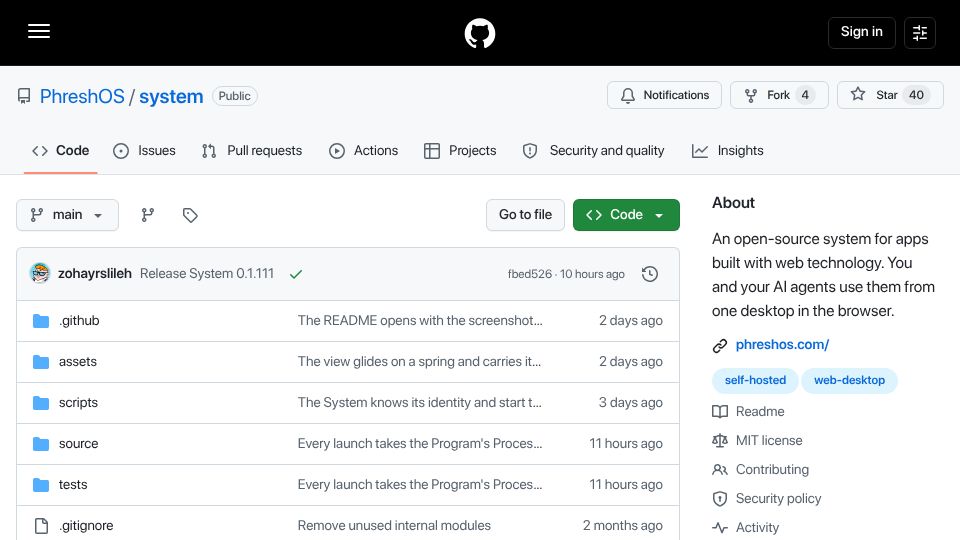Viewport: 960px width, 540px height.
Task: Open the Contributing link
Action: (772, 470)
